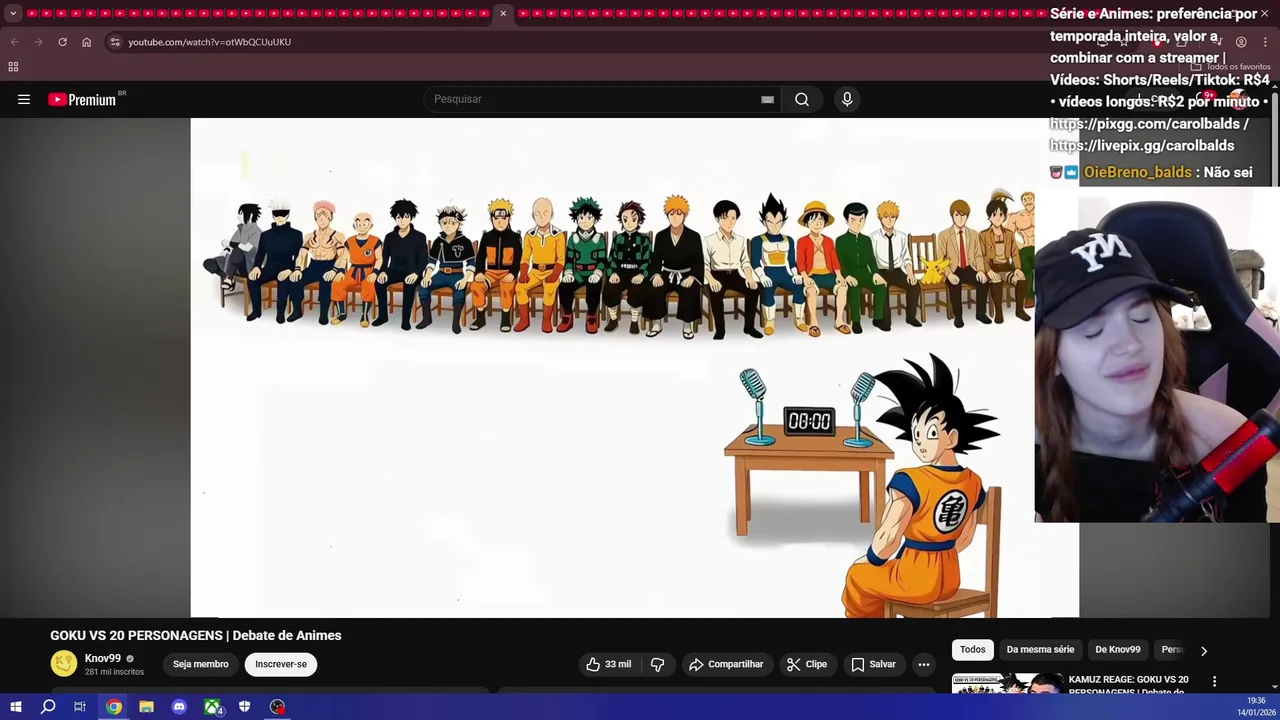Open the YouTube hamburger guide menu
This screenshot has width=1280, height=720.
pos(24,99)
